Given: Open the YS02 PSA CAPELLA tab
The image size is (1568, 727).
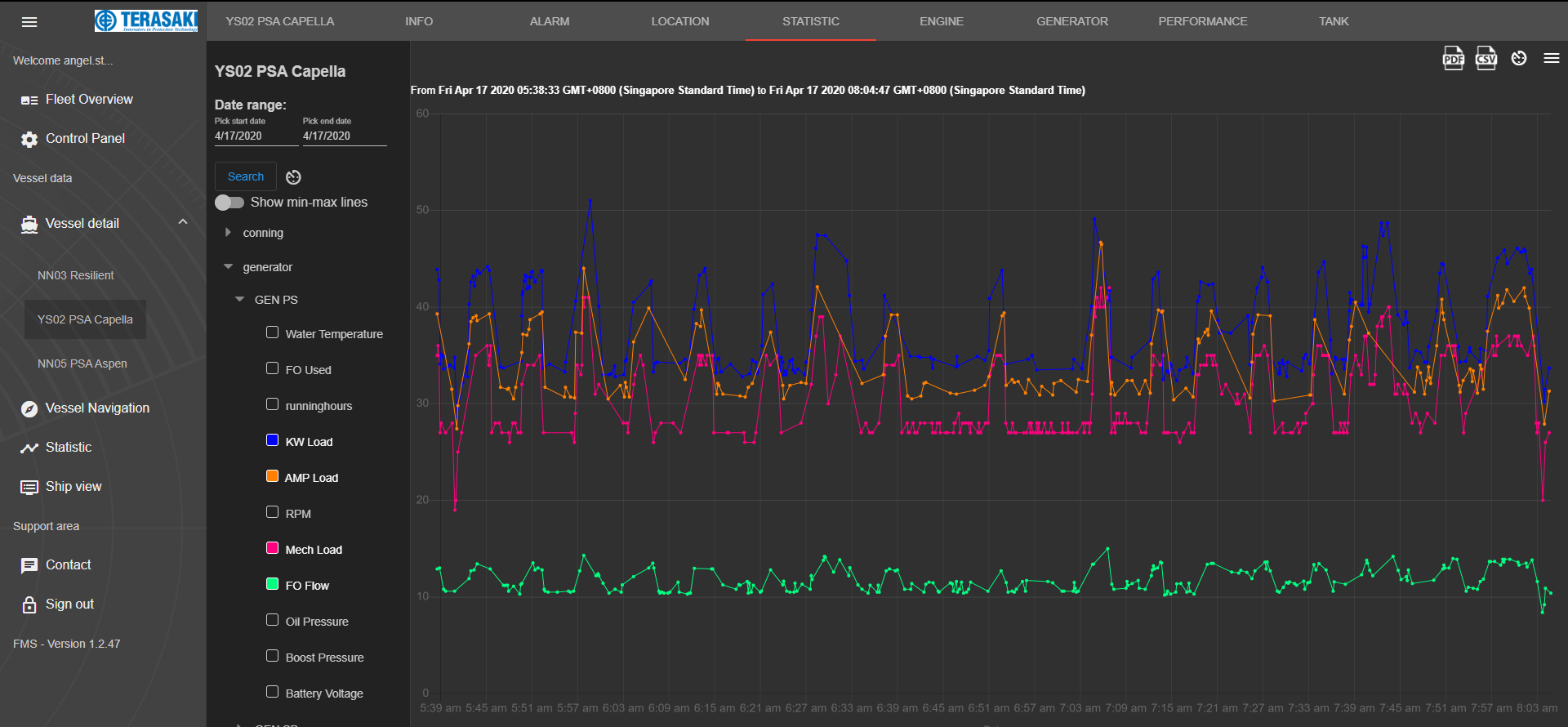Looking at the screenshot, I should (x=280, y=21).
